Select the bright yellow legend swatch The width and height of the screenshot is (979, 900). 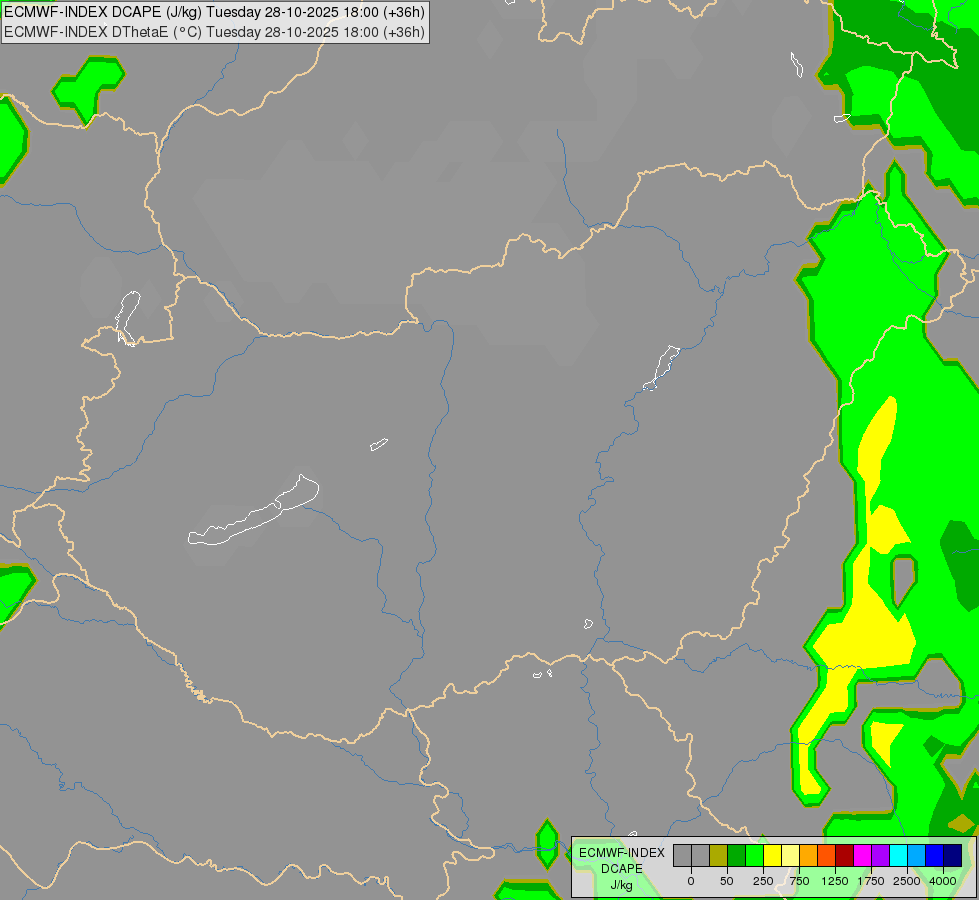click(772, 855)
